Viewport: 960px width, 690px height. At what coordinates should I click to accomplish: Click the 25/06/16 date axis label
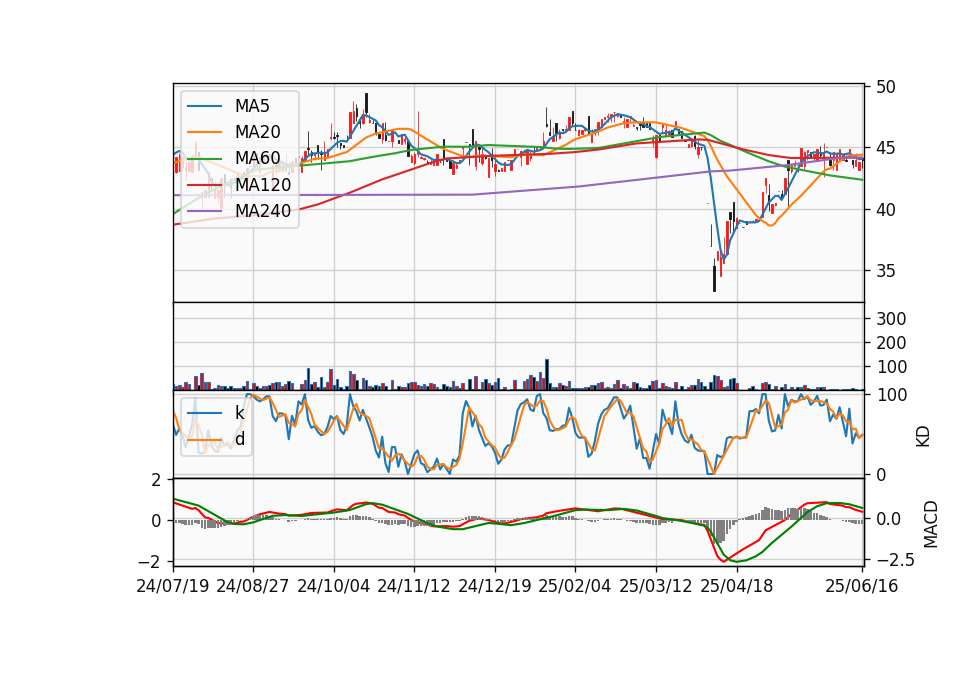[x=861, y=586]
